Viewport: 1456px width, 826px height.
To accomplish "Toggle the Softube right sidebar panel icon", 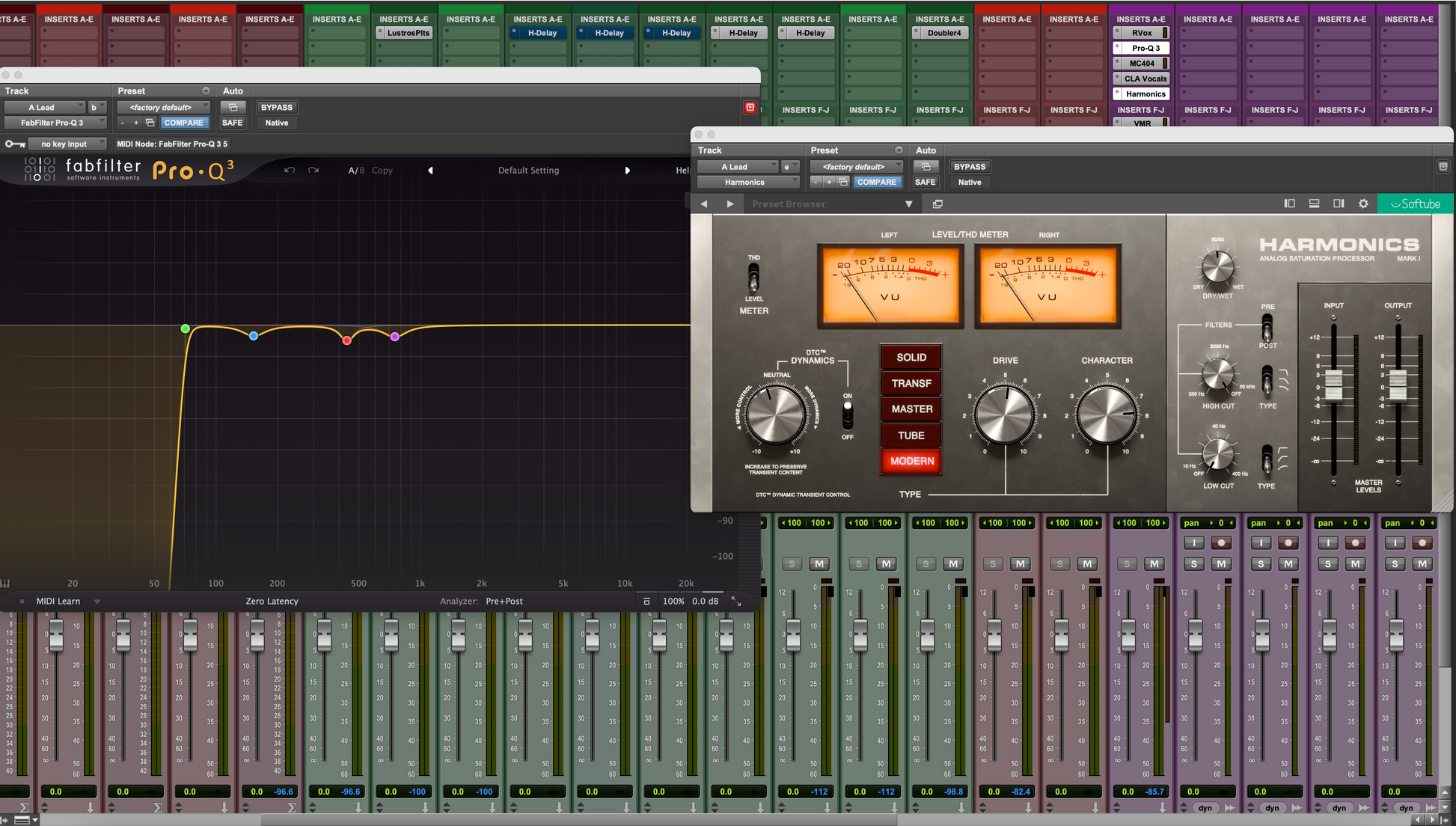I will [1339, 204].
